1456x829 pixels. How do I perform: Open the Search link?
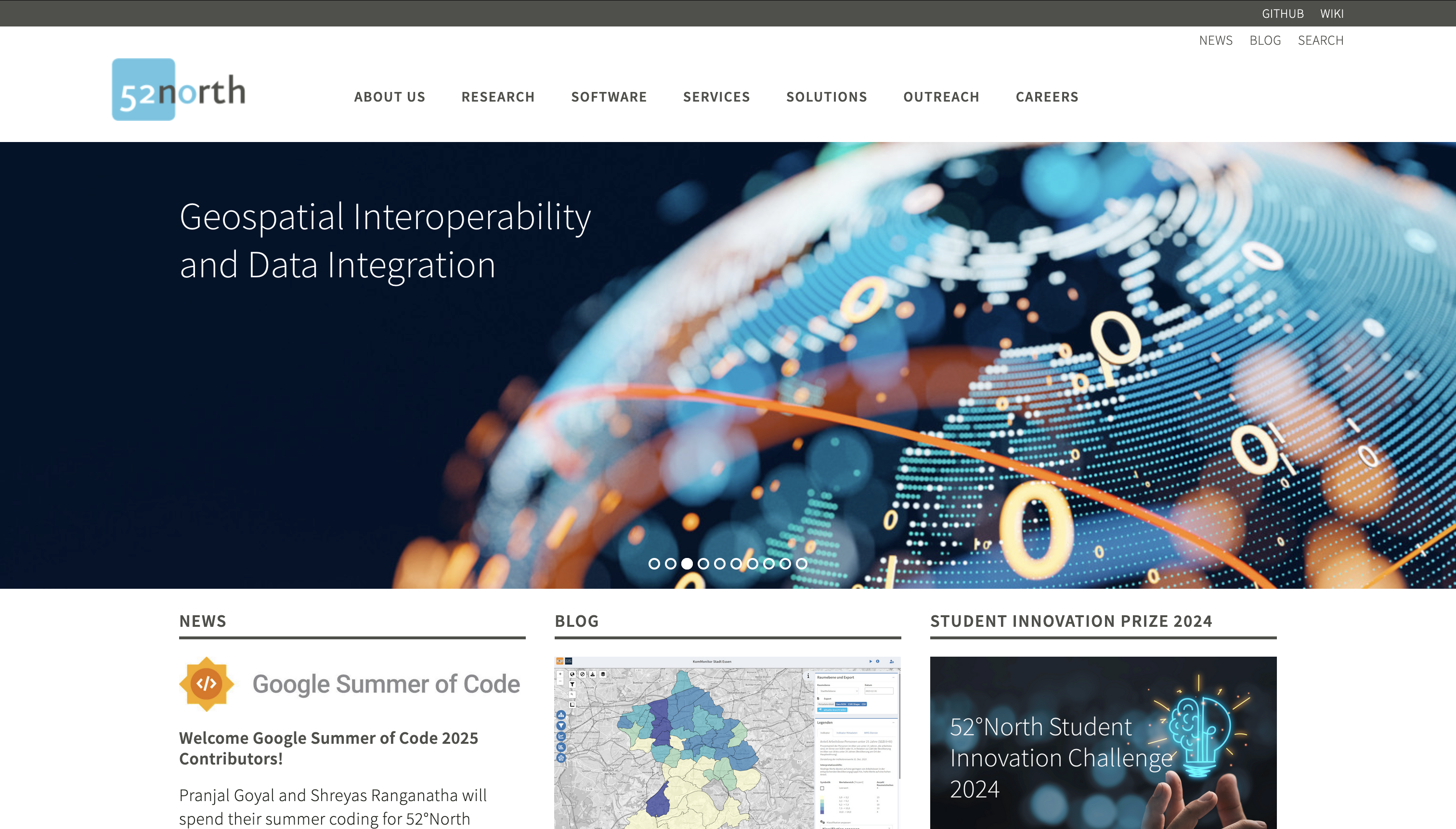pos(1321,40)
